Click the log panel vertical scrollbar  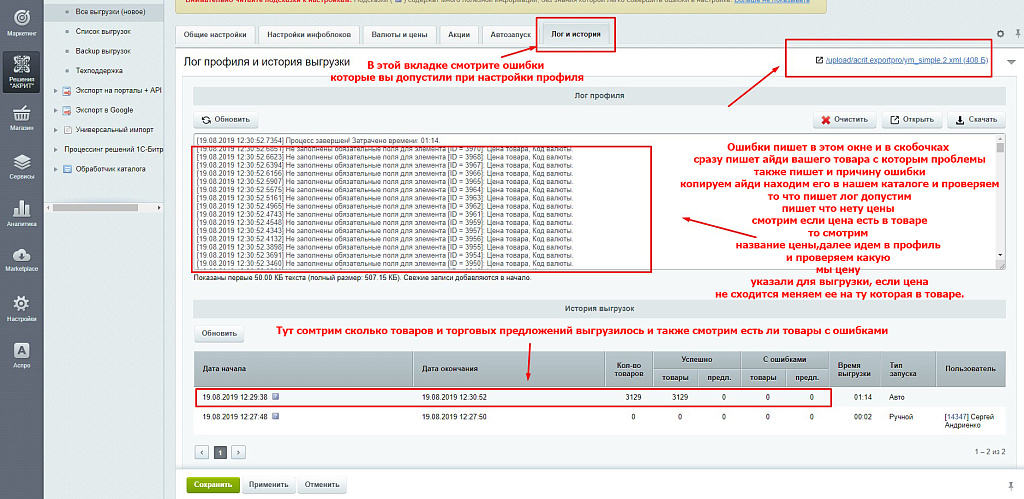pos(1000,200)
